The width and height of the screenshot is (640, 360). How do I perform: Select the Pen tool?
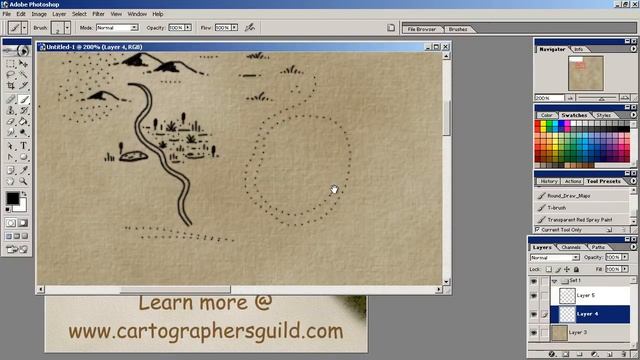[11, 157]
